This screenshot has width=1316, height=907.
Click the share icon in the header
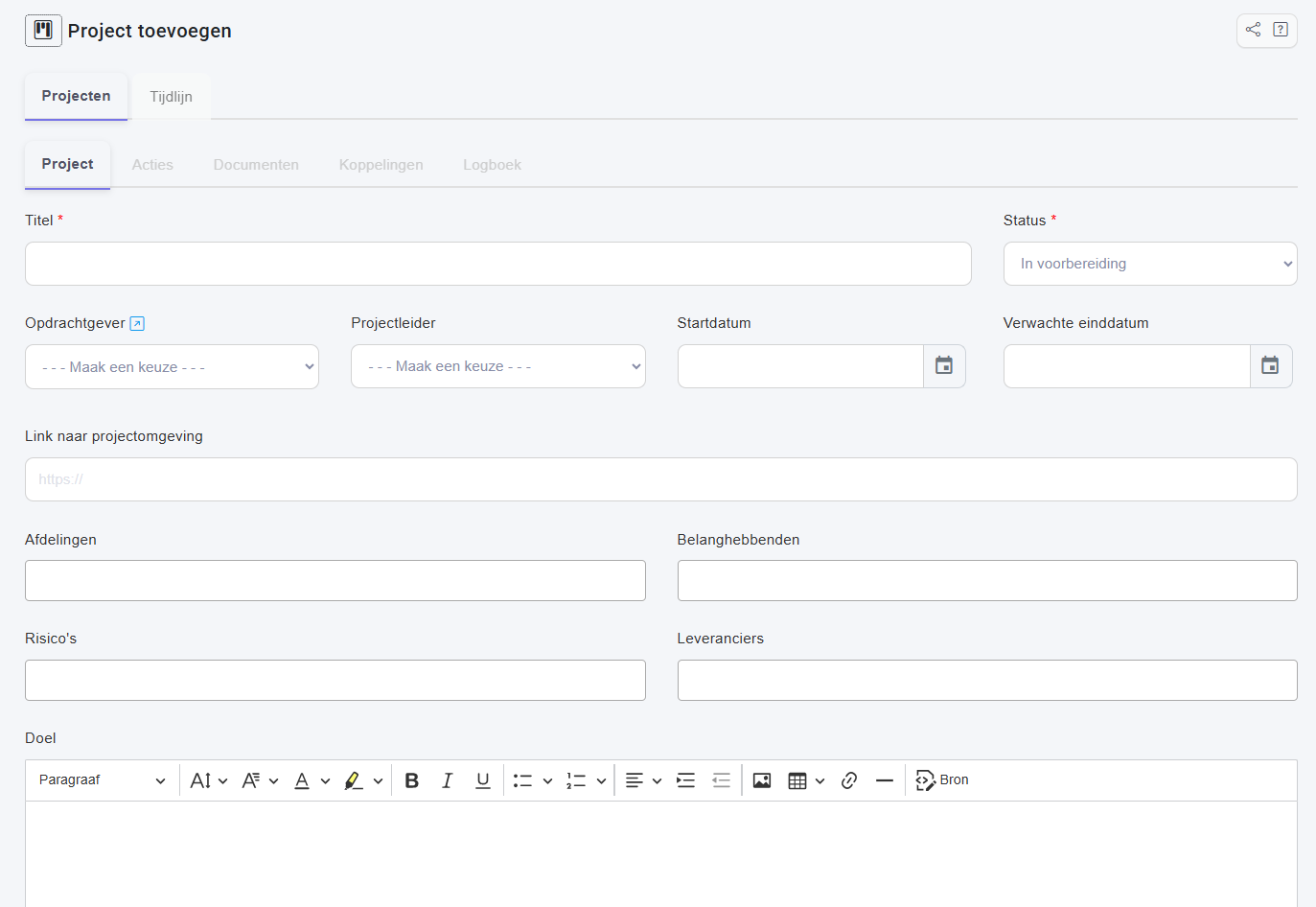[1253, 30]
